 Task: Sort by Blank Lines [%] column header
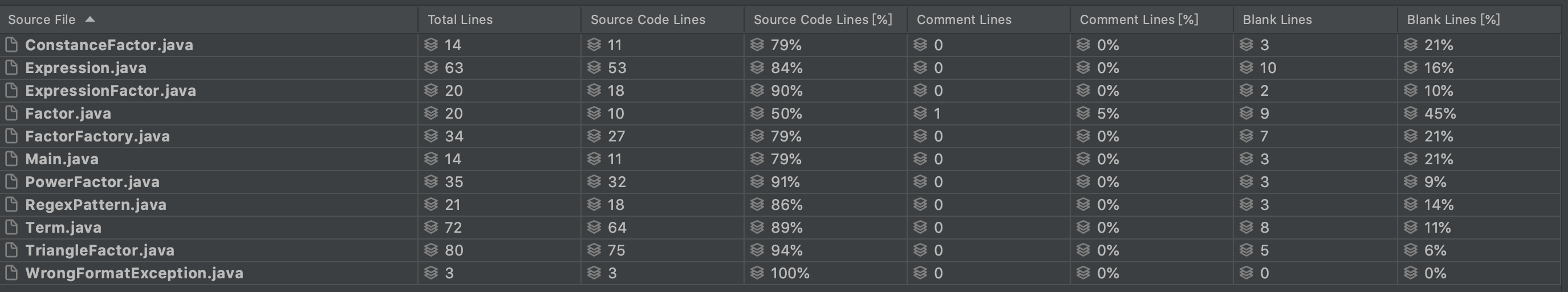(1453, 19)
